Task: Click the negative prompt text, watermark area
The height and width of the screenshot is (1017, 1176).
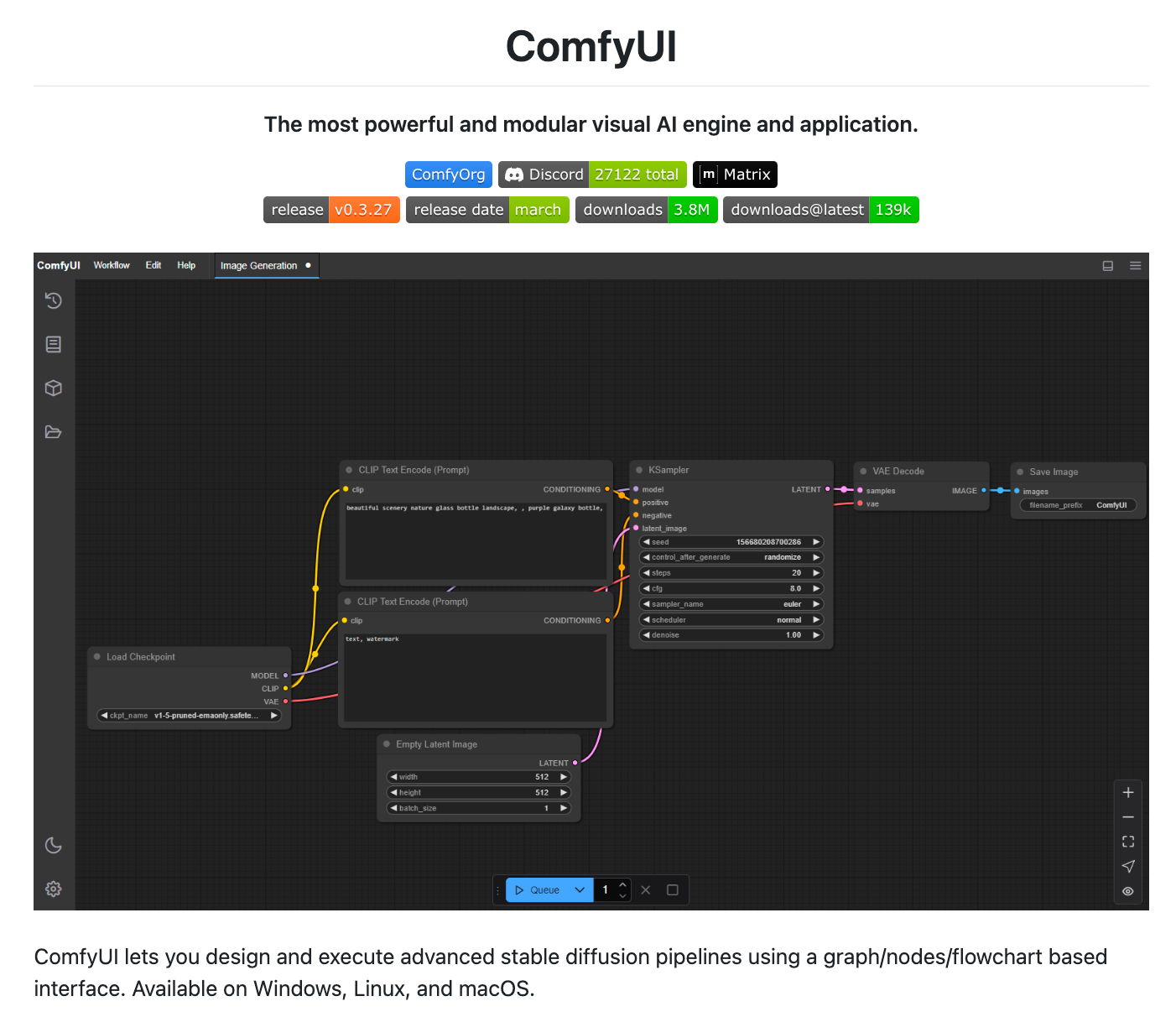Action: point(476,677)
